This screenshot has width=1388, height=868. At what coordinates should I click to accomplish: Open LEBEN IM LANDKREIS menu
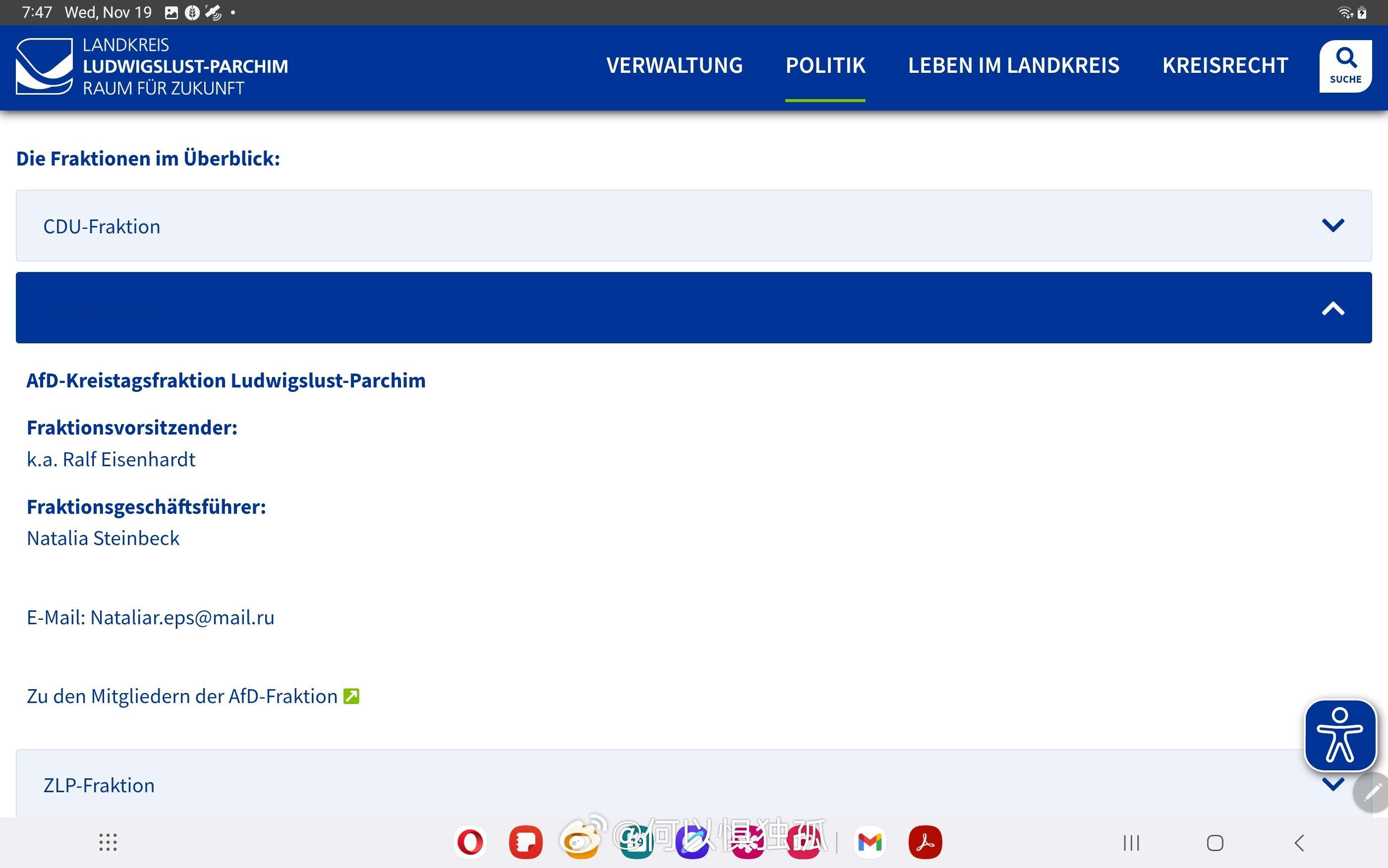1013,65
